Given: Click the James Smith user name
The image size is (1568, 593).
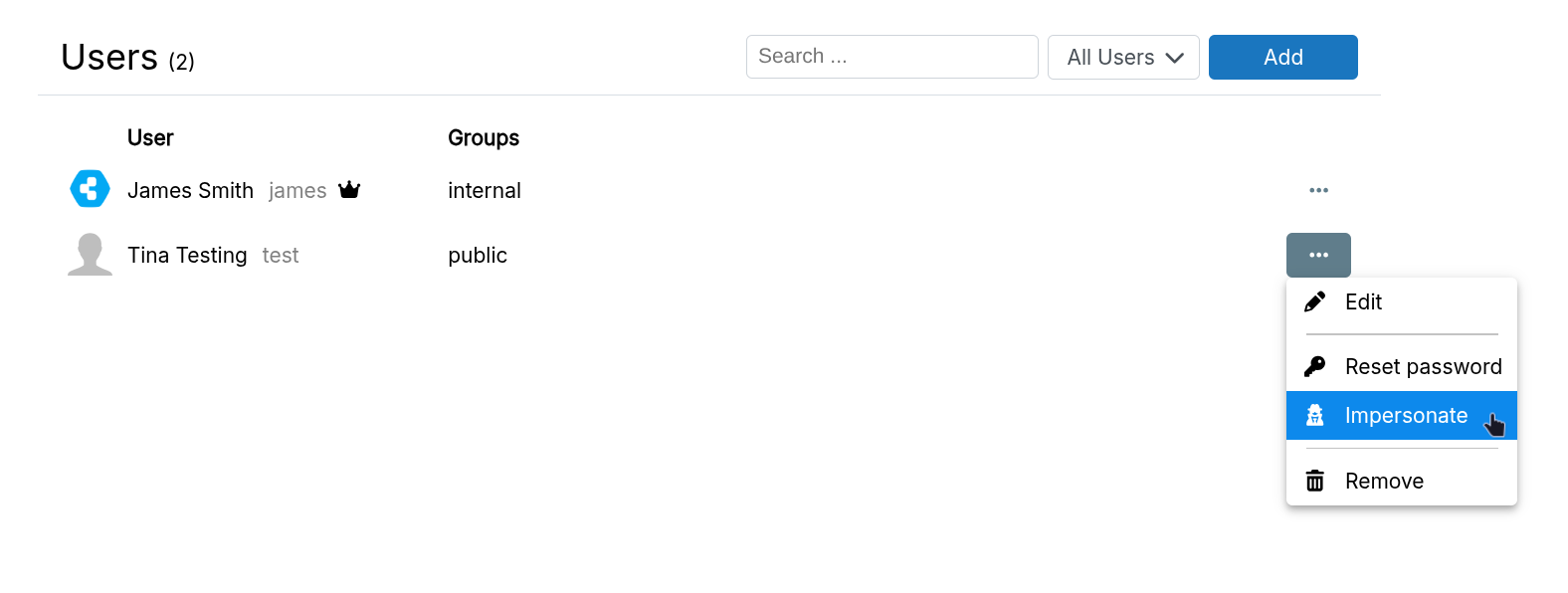Looking at the screenshot, I should (x=190, y=191).
